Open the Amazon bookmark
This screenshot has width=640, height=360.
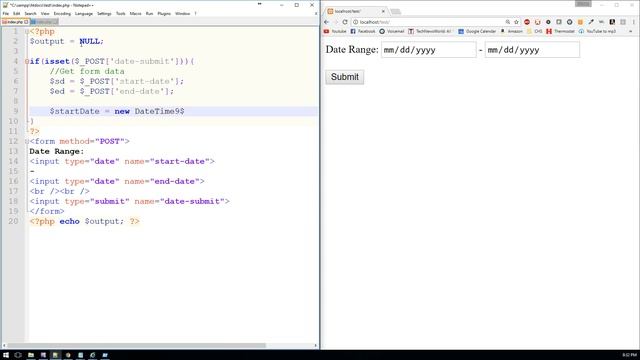[511, 31]
